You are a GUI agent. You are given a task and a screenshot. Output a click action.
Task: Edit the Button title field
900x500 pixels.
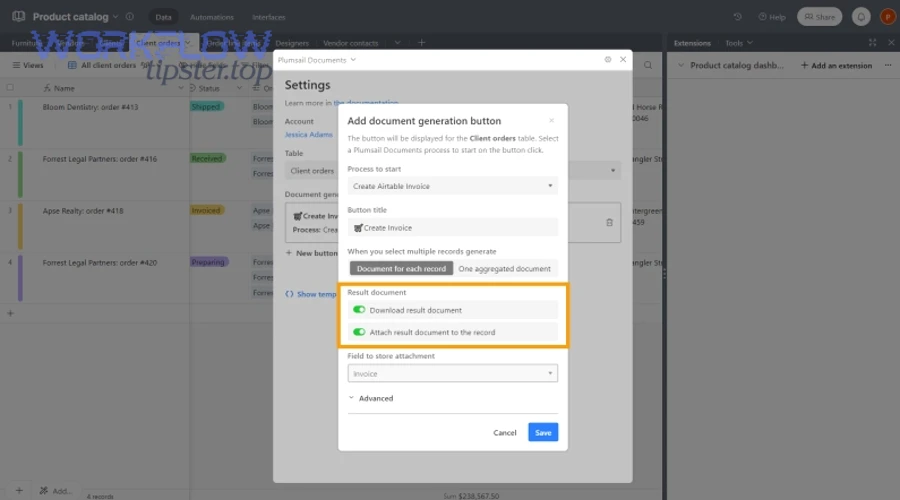click(452, 228)
